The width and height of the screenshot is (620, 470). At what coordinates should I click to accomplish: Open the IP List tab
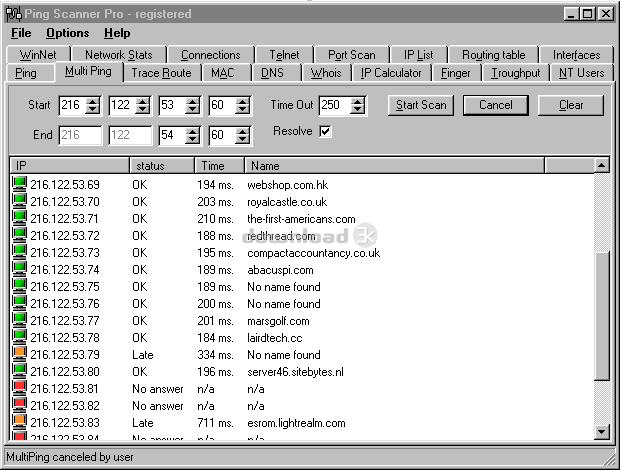point(418,55)
